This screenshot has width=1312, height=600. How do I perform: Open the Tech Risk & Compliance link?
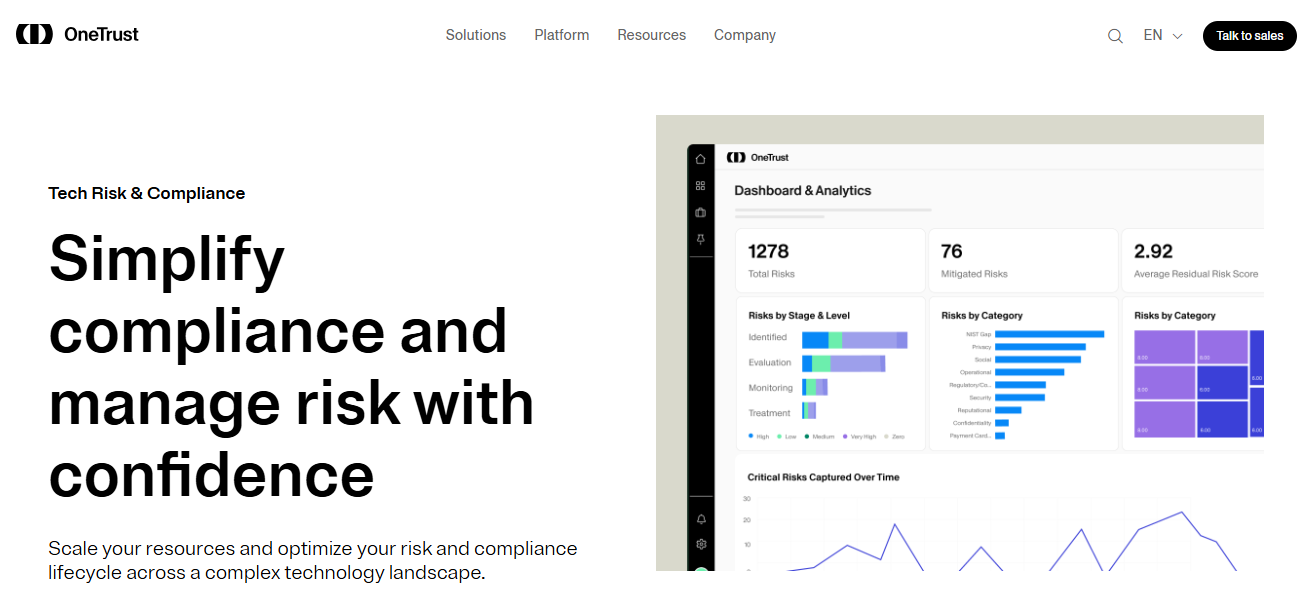pyautogui.click(x=146, y=193)
